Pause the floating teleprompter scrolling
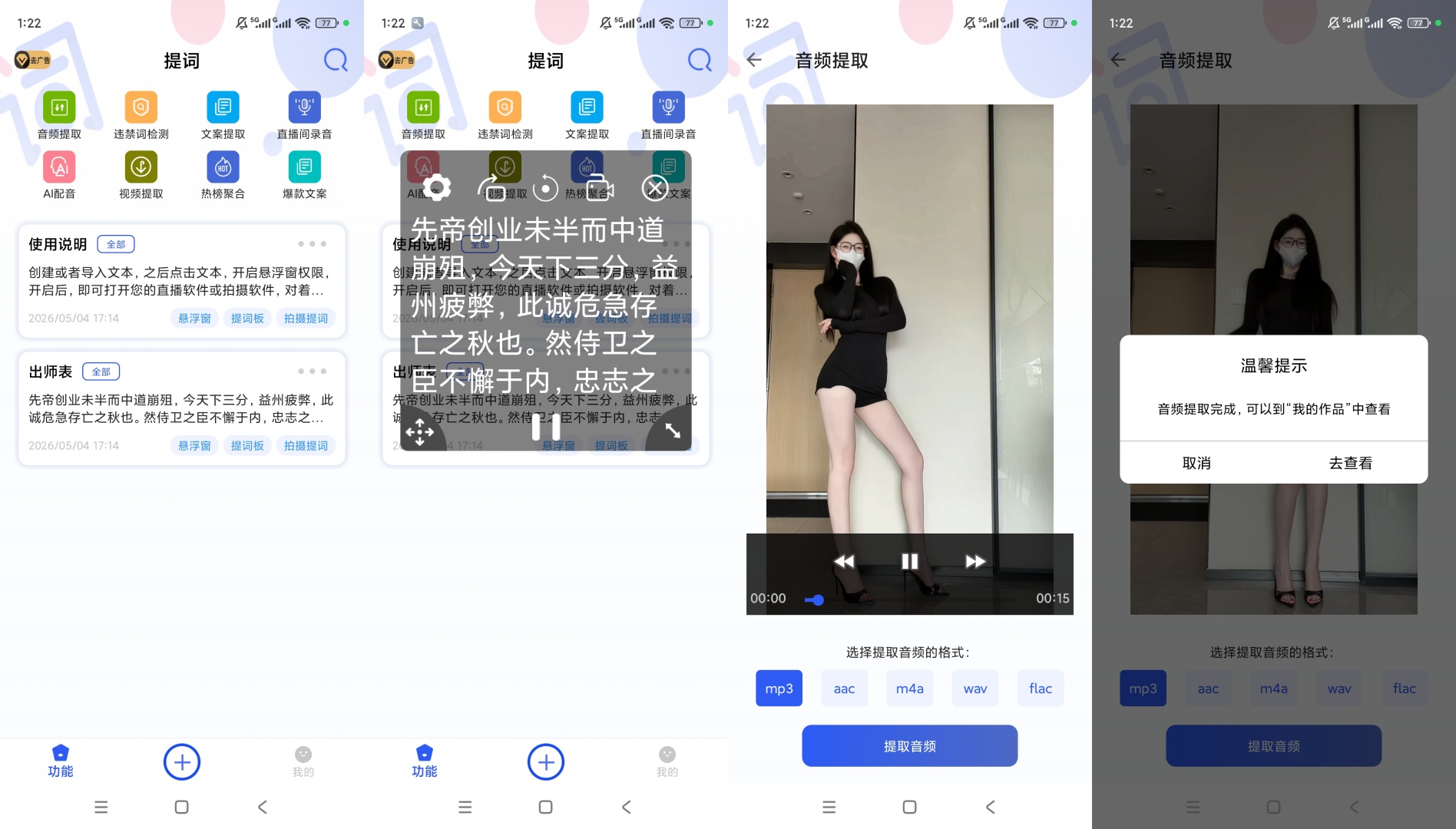 pos(546,428)
